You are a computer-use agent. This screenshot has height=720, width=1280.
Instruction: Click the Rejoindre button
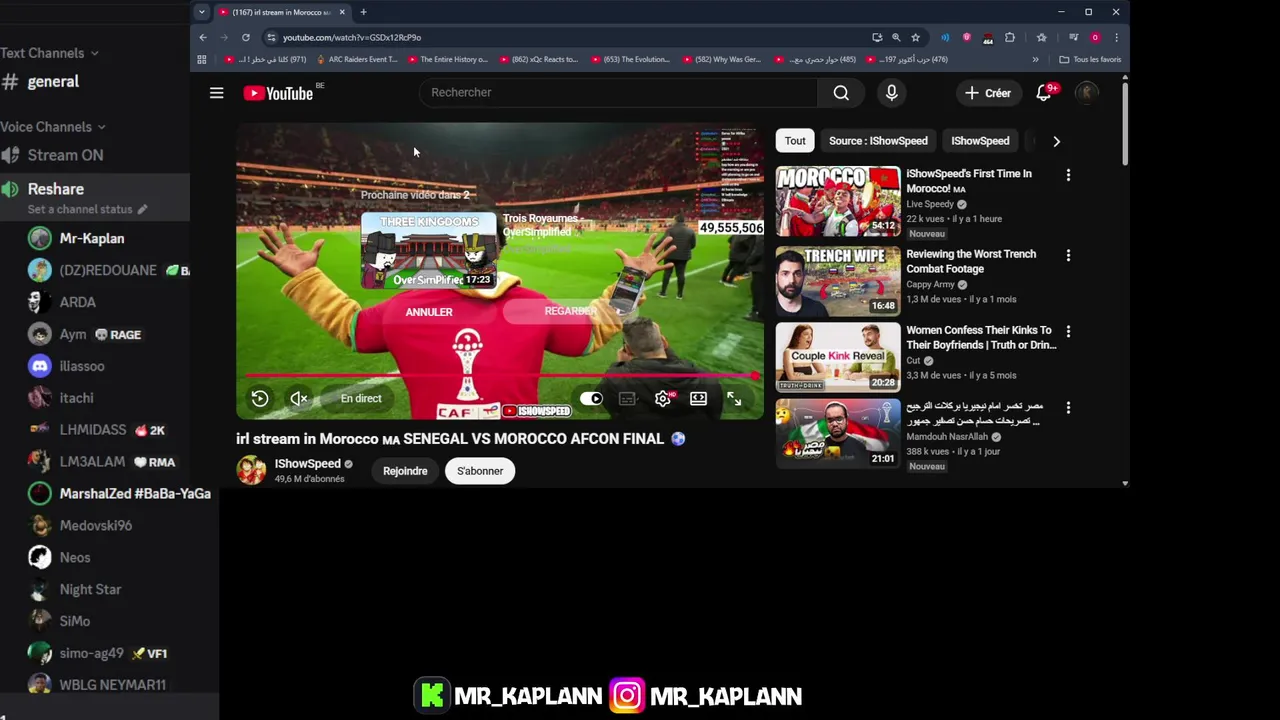click(405, 471)
